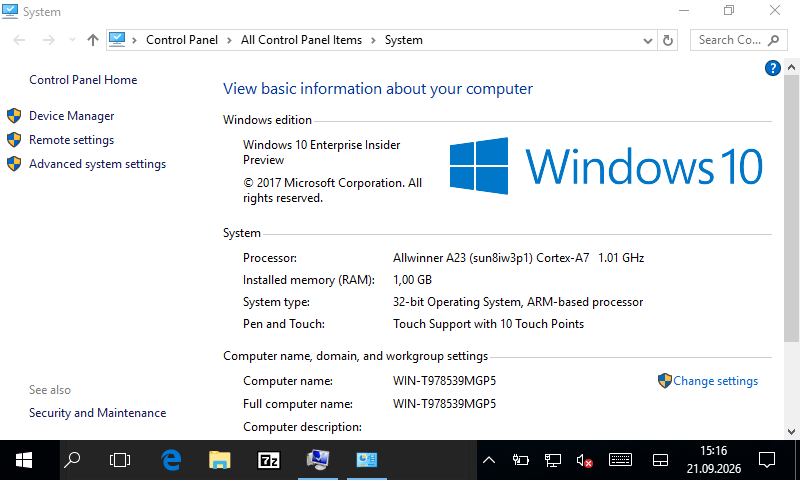Open address bar history dropdown

[647, 40]
